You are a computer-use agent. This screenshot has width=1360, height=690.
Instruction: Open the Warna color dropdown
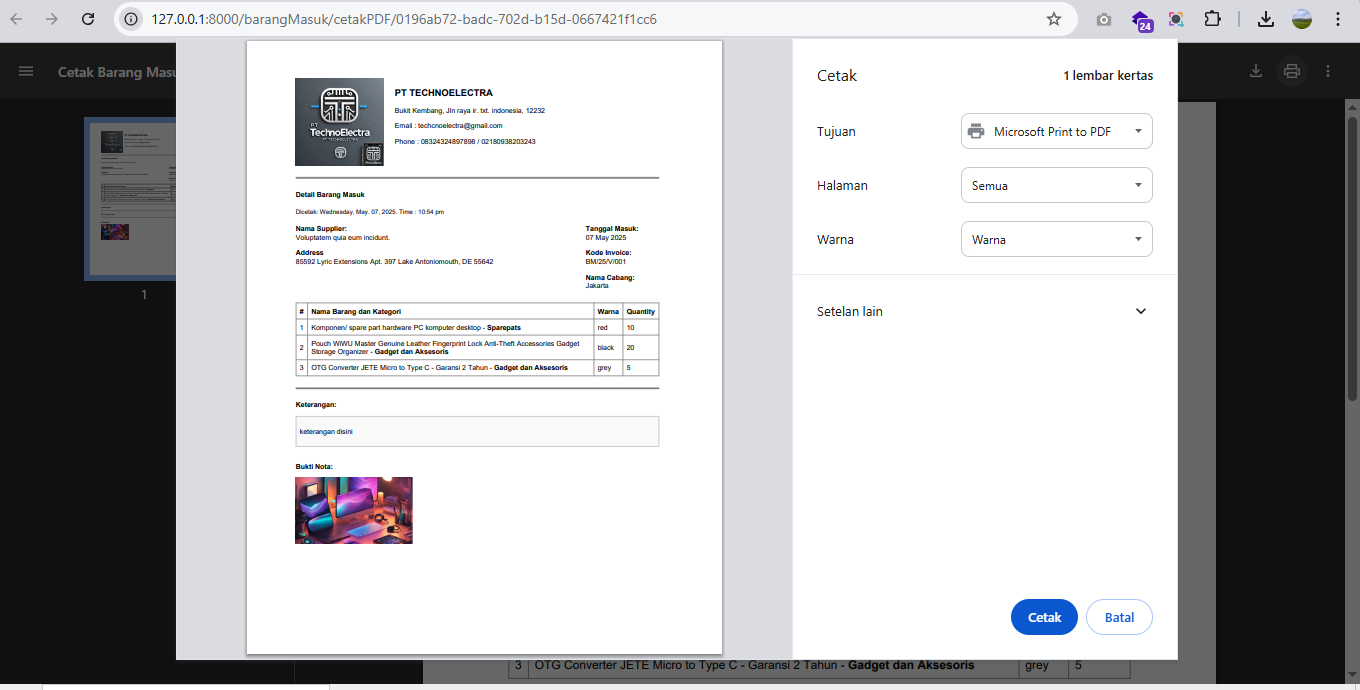[1056, 239]
